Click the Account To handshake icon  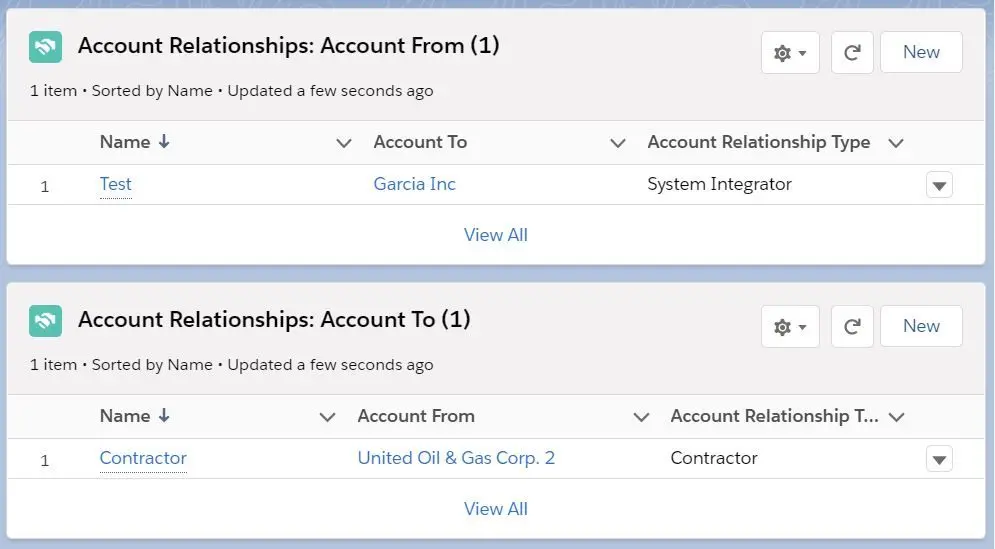click(45, 321)
